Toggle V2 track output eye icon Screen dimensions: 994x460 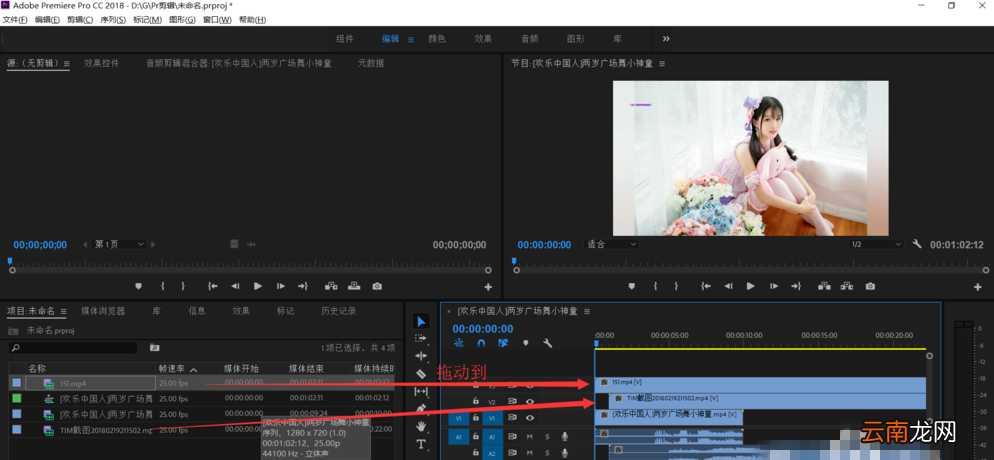point(530,401)
